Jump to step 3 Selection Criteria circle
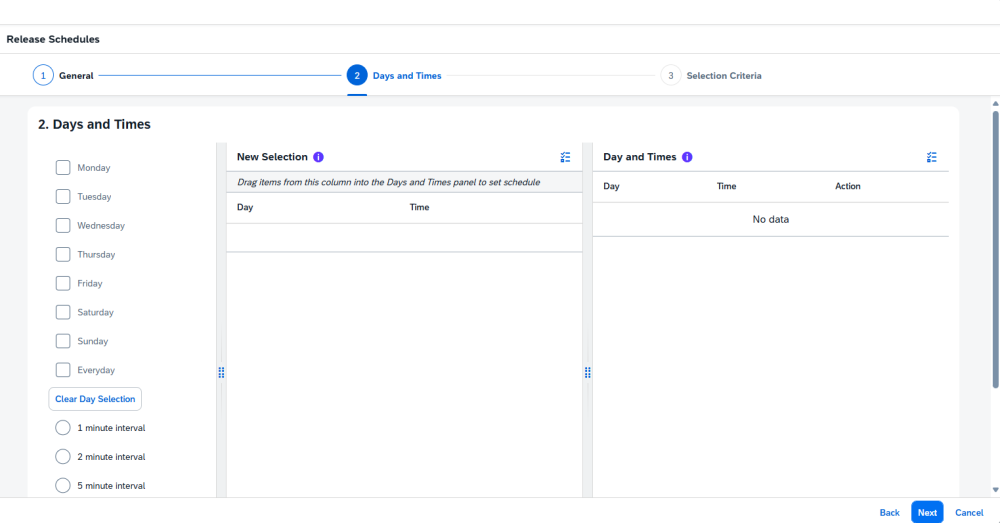Screen dimensions: 1000x523 [x=670, y=76]
